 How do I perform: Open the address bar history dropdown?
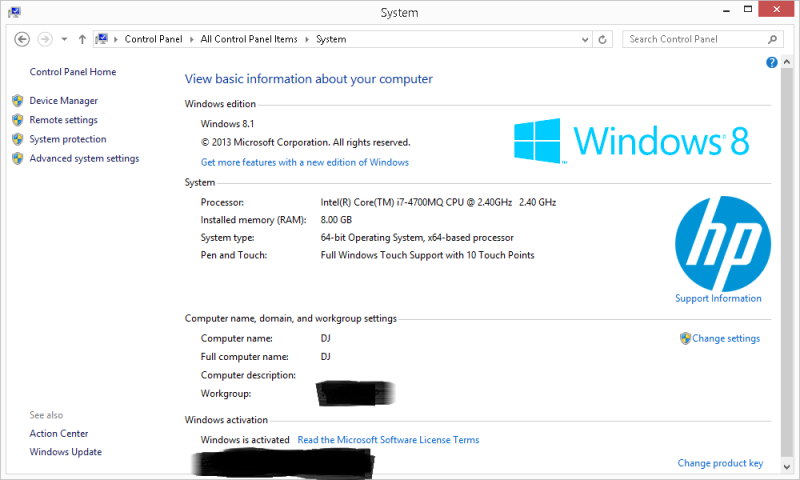click(x=585, y=39)
